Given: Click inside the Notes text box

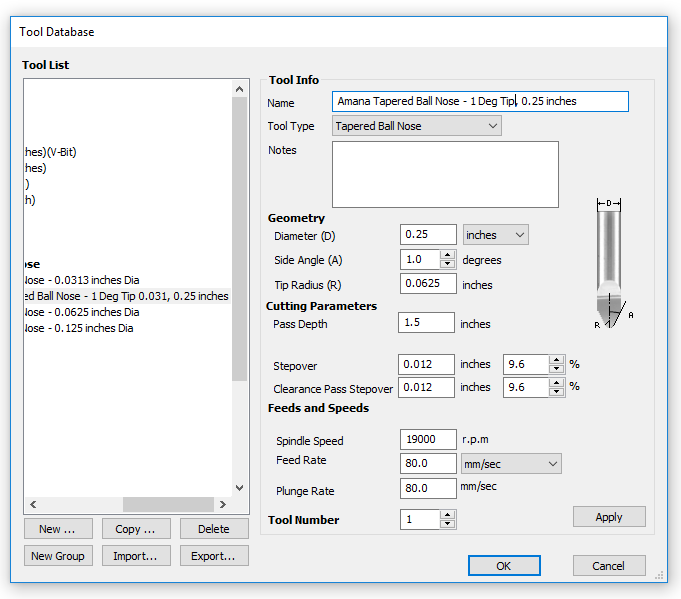Looking at the screenshot, I should [x=445, y=174].
